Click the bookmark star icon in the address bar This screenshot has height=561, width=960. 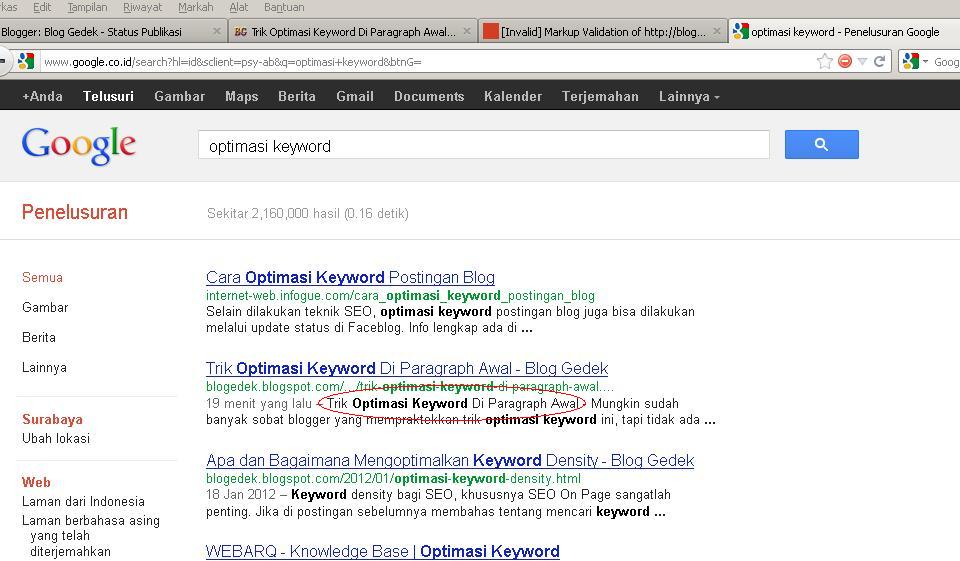tap(825, 61)
